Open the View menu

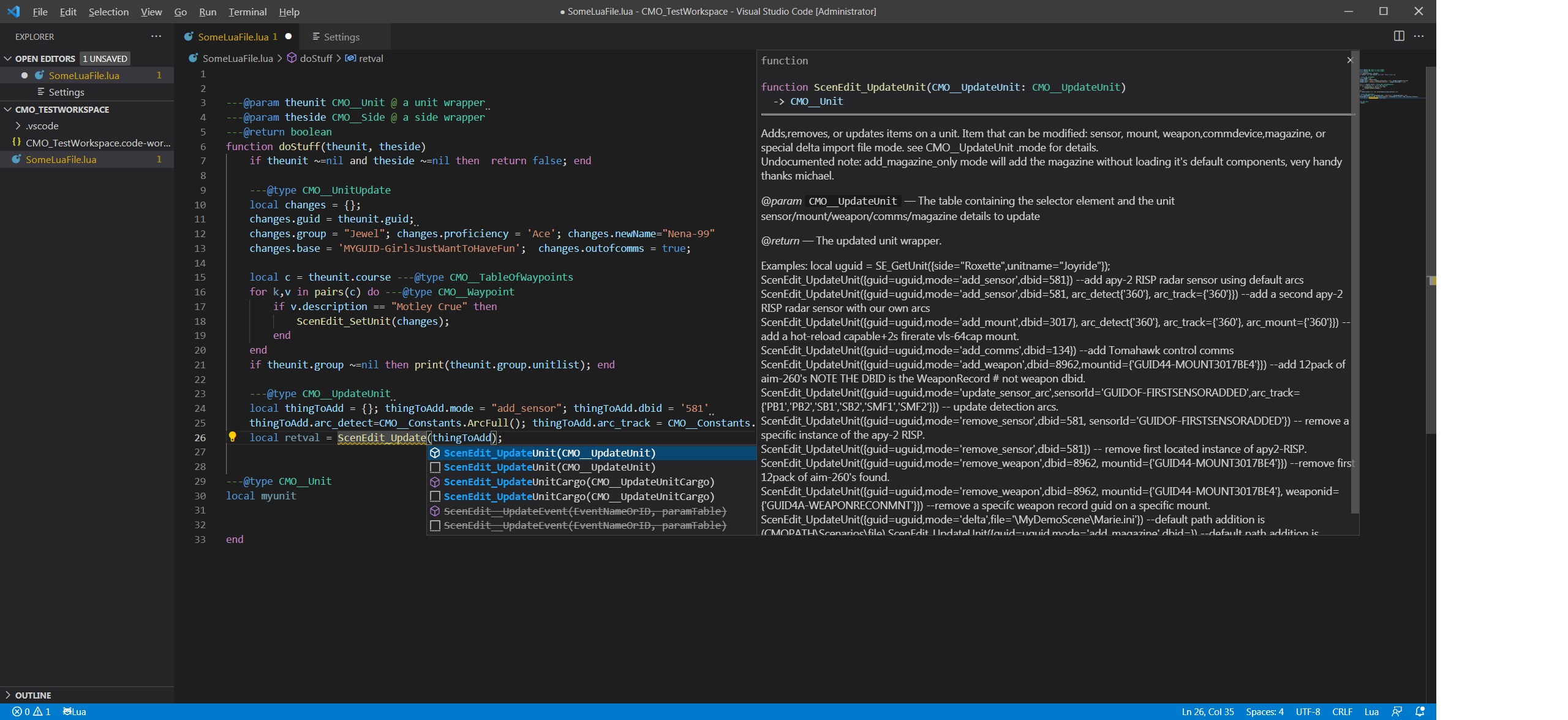pos(151,12)
